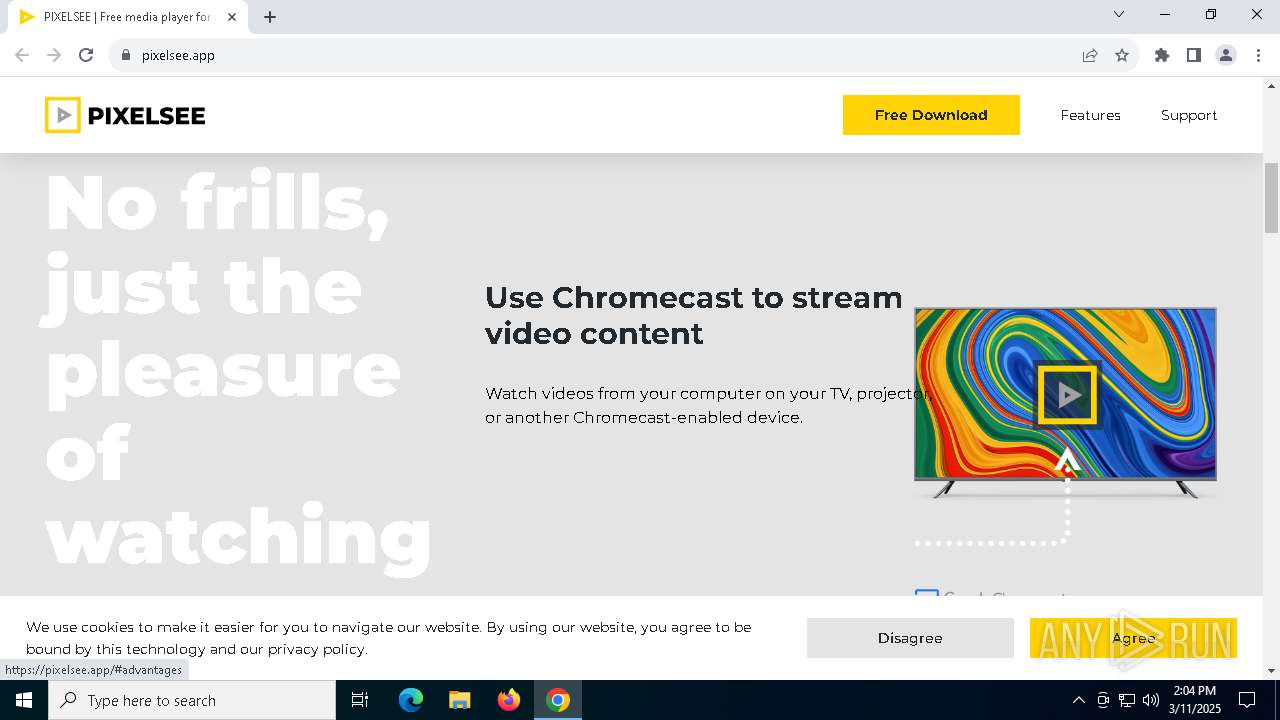Click the Free Download button

(931, 115)
